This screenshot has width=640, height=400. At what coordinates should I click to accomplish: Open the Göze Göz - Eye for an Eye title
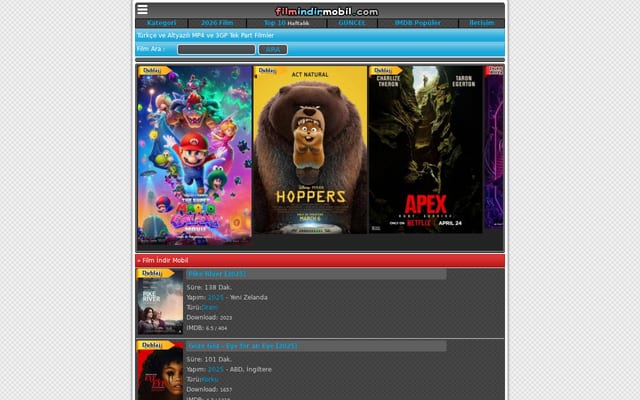[x=242, y=346]
